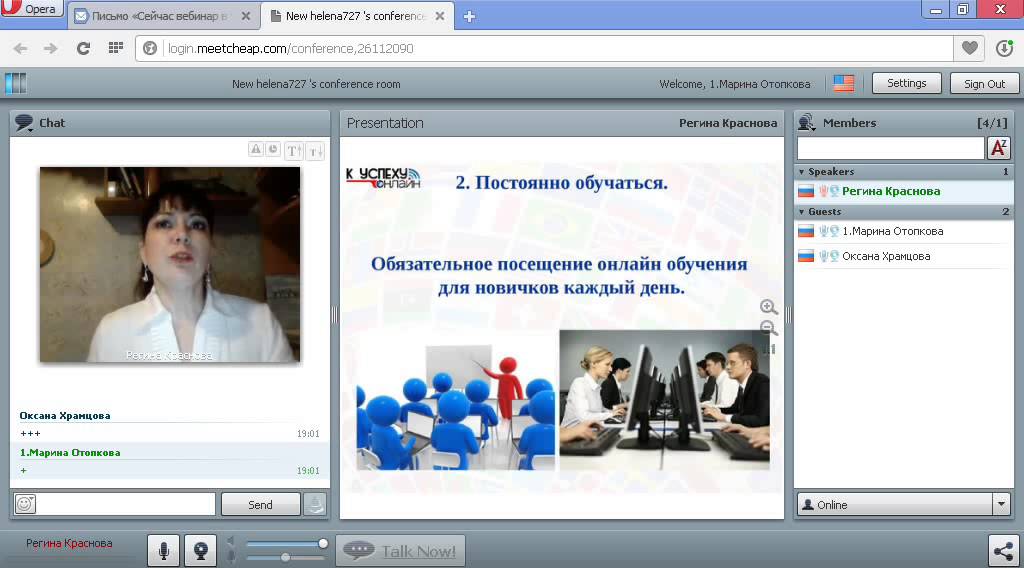This screenshot has height=568, width=1024.
Task: Select guest 1.Марина Отопкова in members list
Action: (x=904, y=231)
